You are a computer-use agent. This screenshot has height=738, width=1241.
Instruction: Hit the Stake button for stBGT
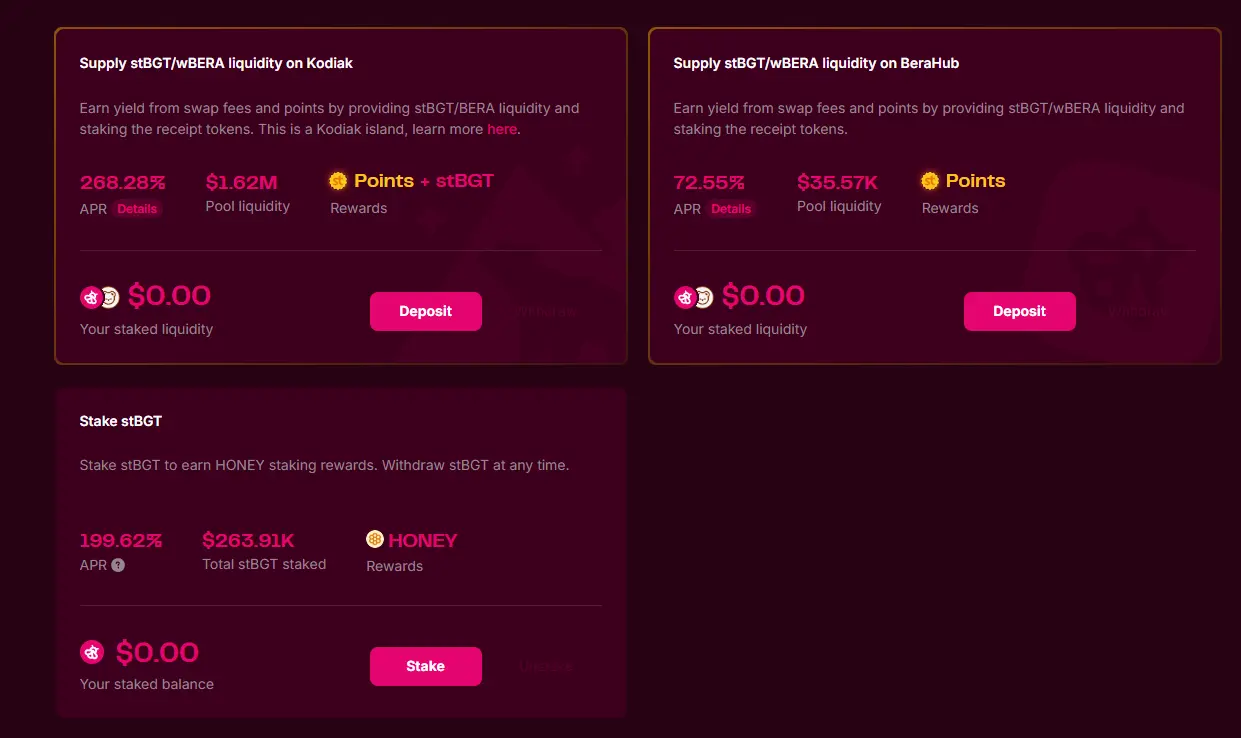pos(425,666)
